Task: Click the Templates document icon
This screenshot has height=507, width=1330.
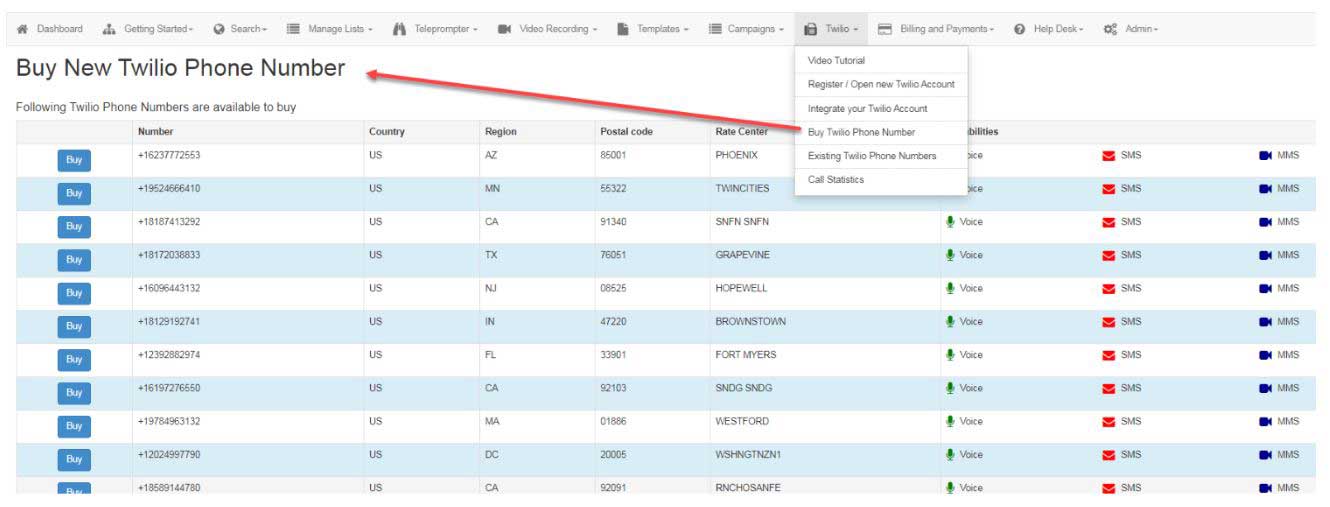Action: [x=623, y=29]
